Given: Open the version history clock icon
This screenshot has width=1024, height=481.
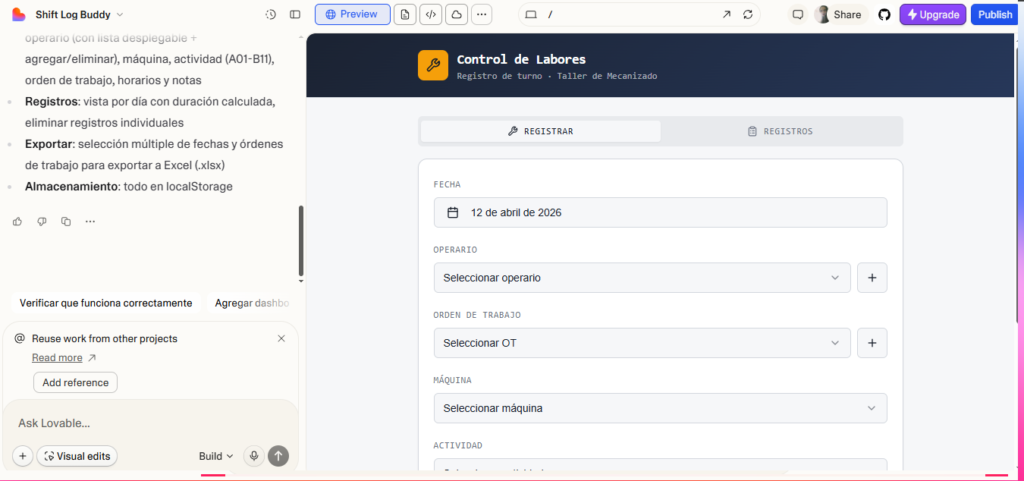Looking at the screenshot, I should [x=271, y=14].
